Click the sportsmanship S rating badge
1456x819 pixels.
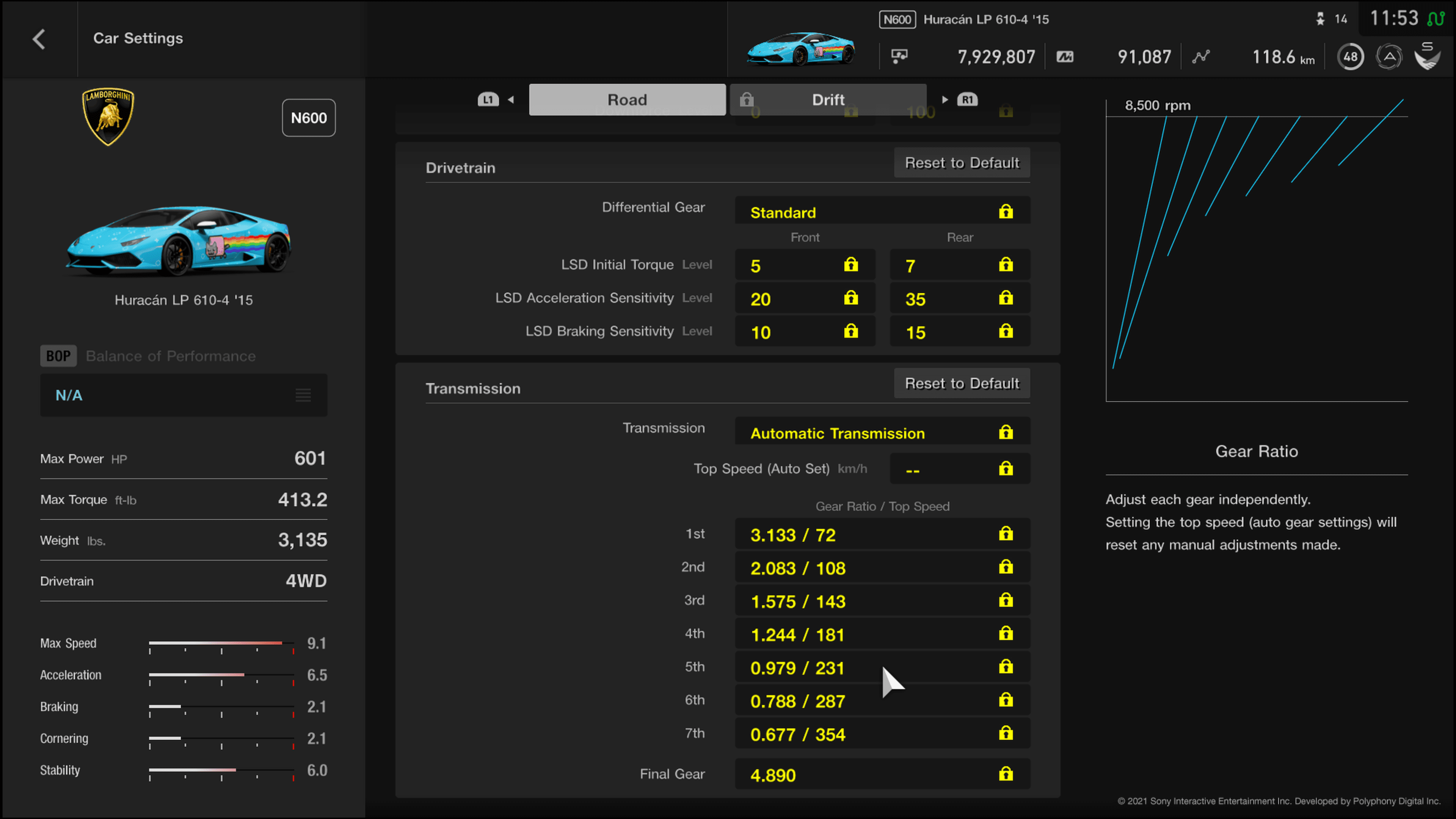1427,56
